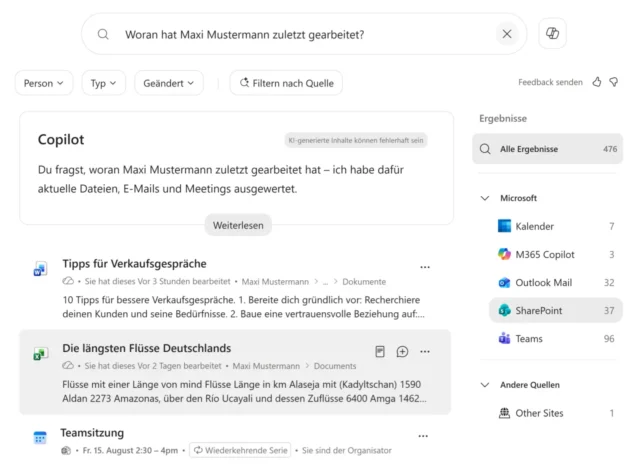Open the Person filter dropdown
640x476 pixels.
(44, 83)
